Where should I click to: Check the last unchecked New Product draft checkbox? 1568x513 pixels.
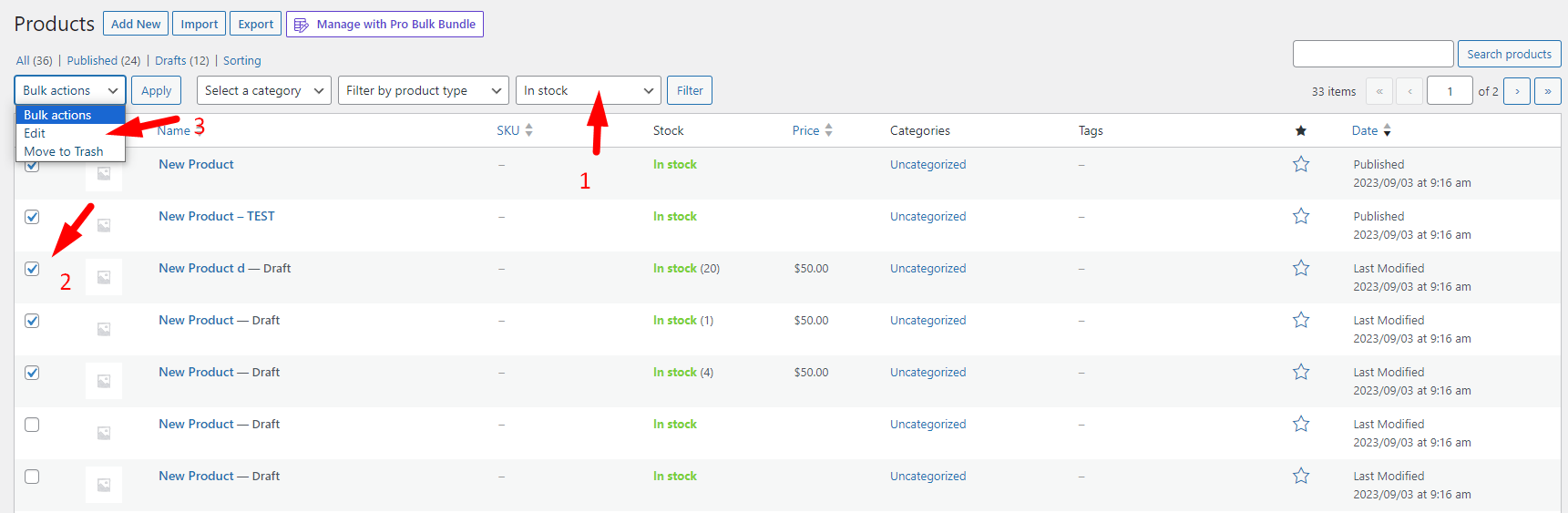[x=32, y=477]
